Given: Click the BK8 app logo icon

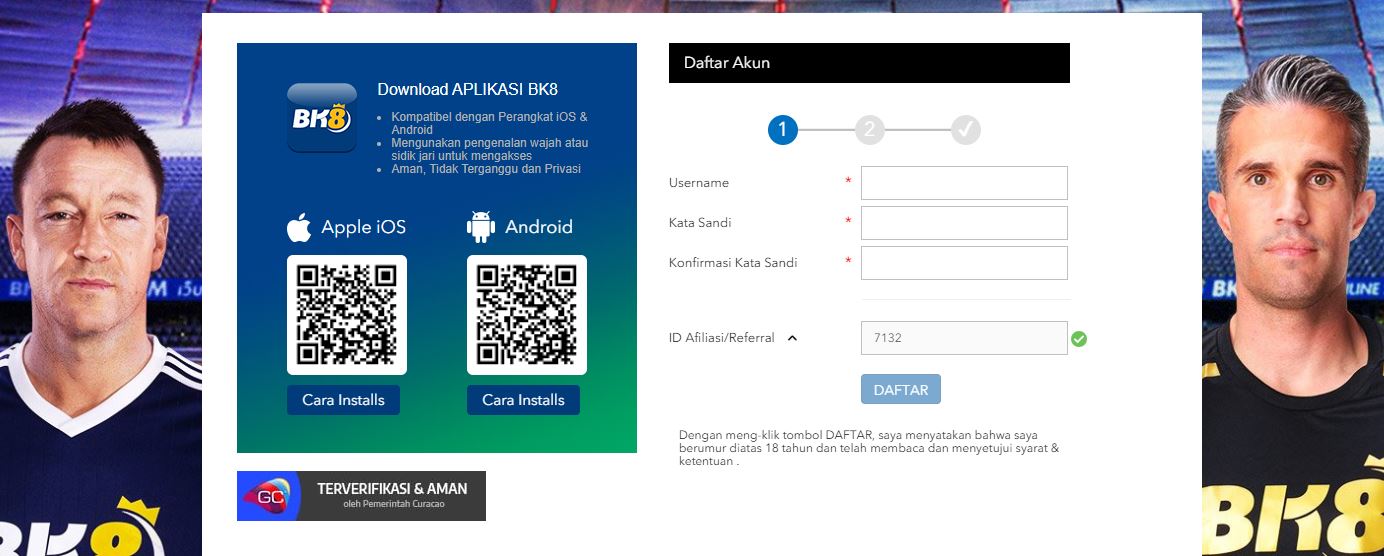Looking at the screenshot, I should (322, 117).
